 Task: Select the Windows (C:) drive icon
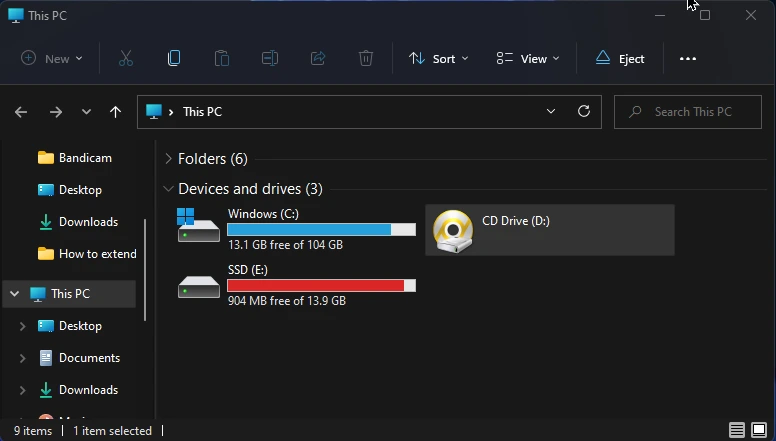pyautogui.click(x=198, y=225)
